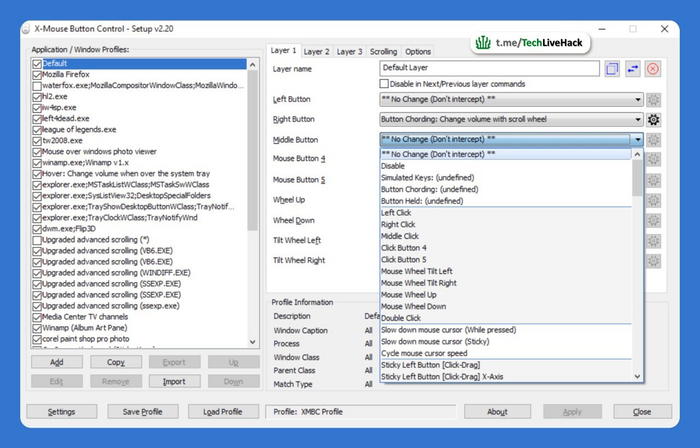
Task: Select Click Button 5 option
Action: (506, 260)
